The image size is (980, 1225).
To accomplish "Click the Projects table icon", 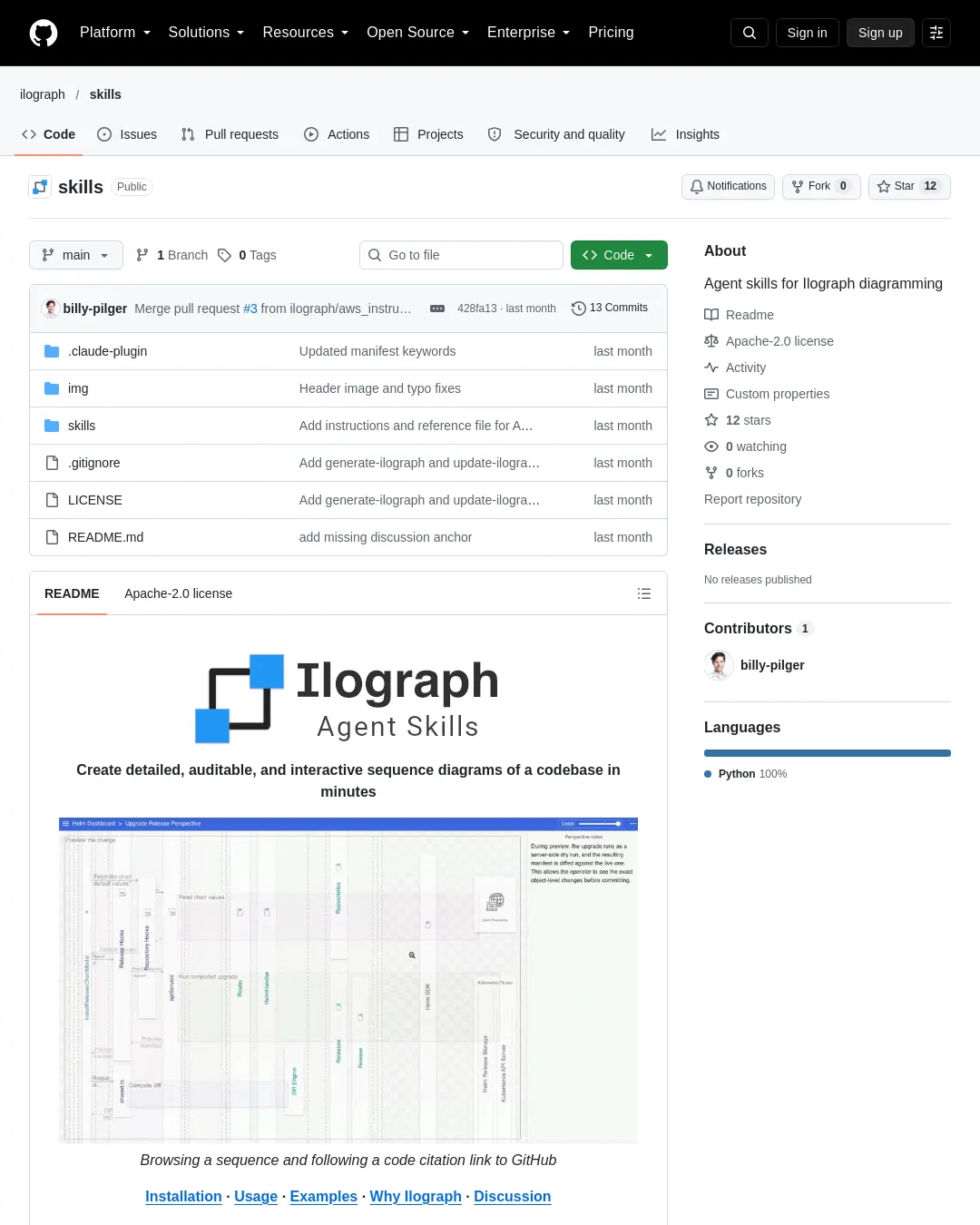I will pos(401,134).
